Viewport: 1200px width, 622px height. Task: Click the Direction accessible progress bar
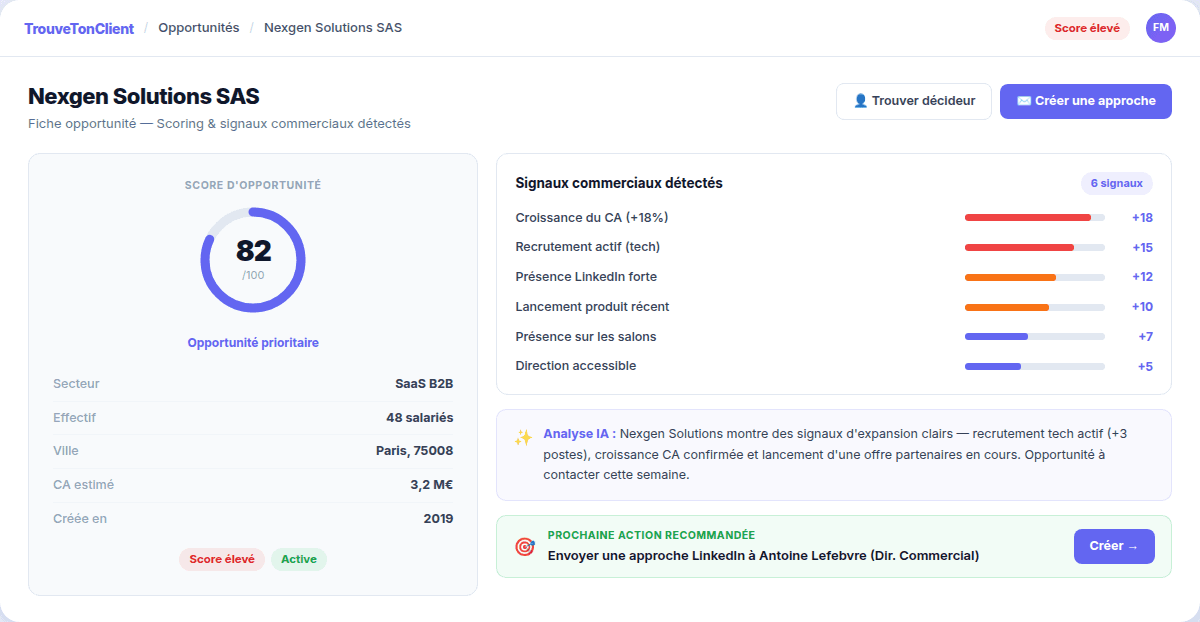pos(1035,366)
